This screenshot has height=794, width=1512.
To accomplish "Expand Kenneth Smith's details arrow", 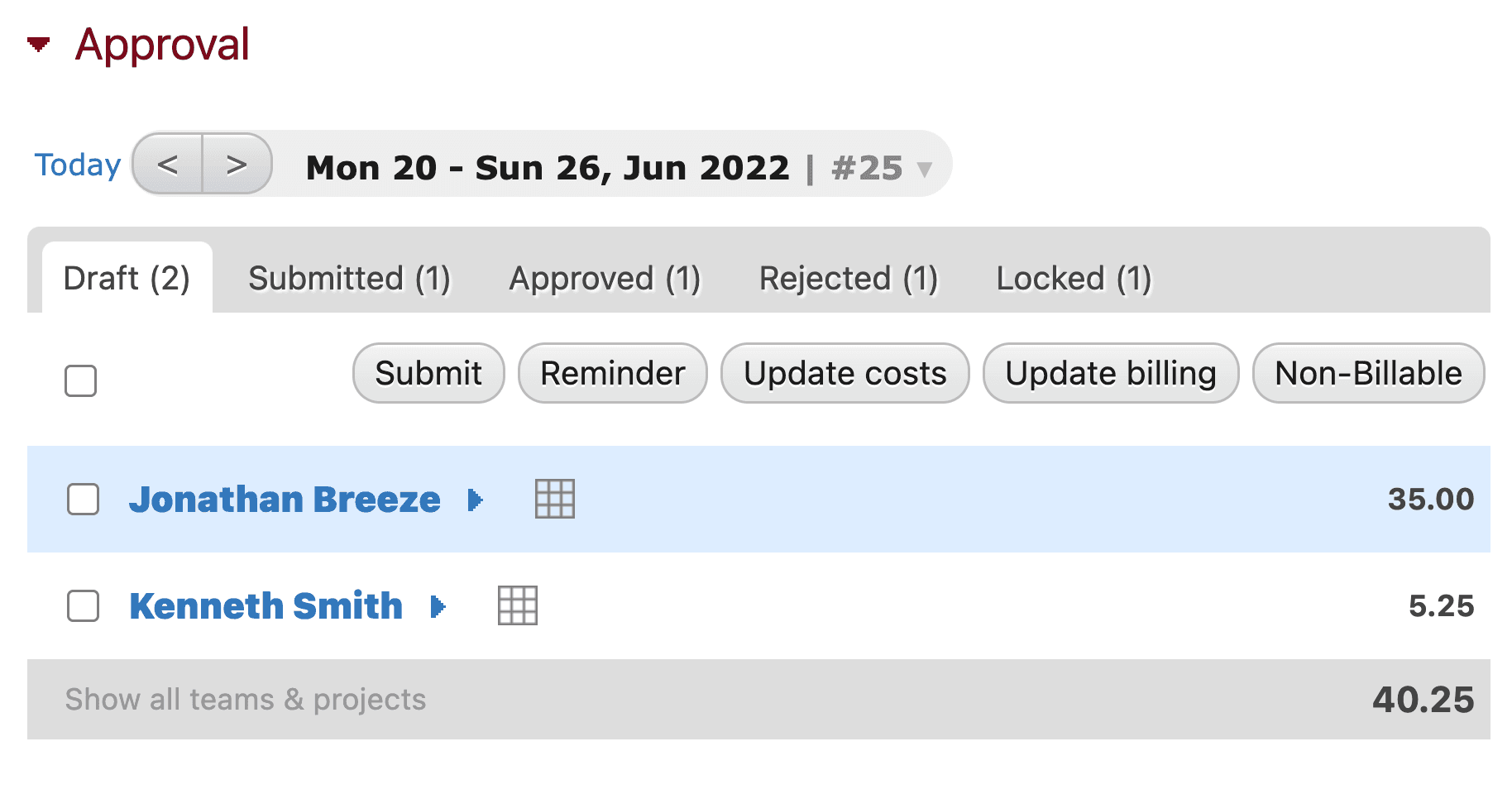I will click(x=438, y=606).
